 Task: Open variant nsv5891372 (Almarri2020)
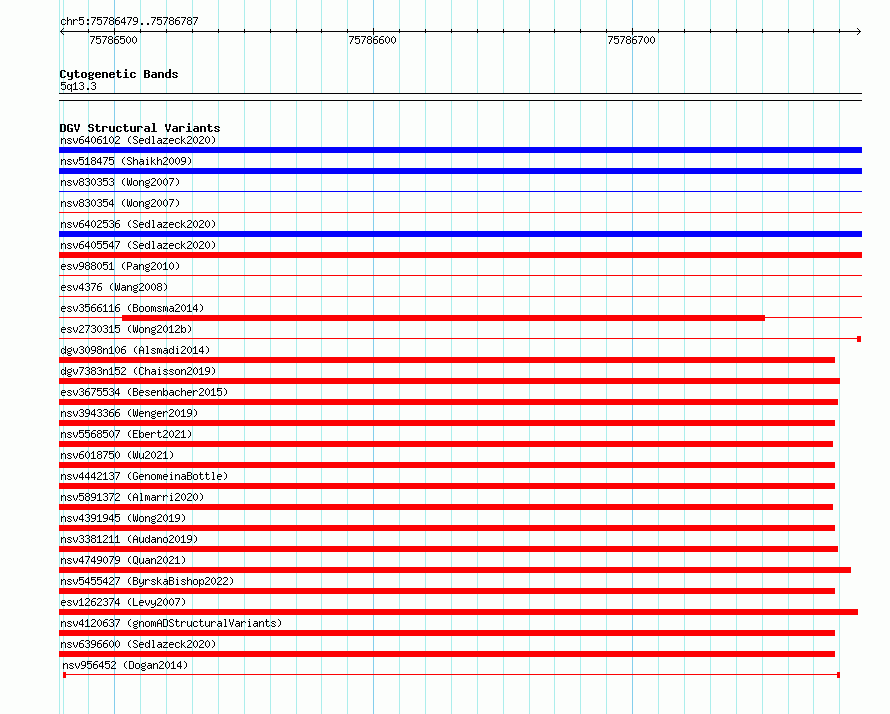tap(132, 497)
